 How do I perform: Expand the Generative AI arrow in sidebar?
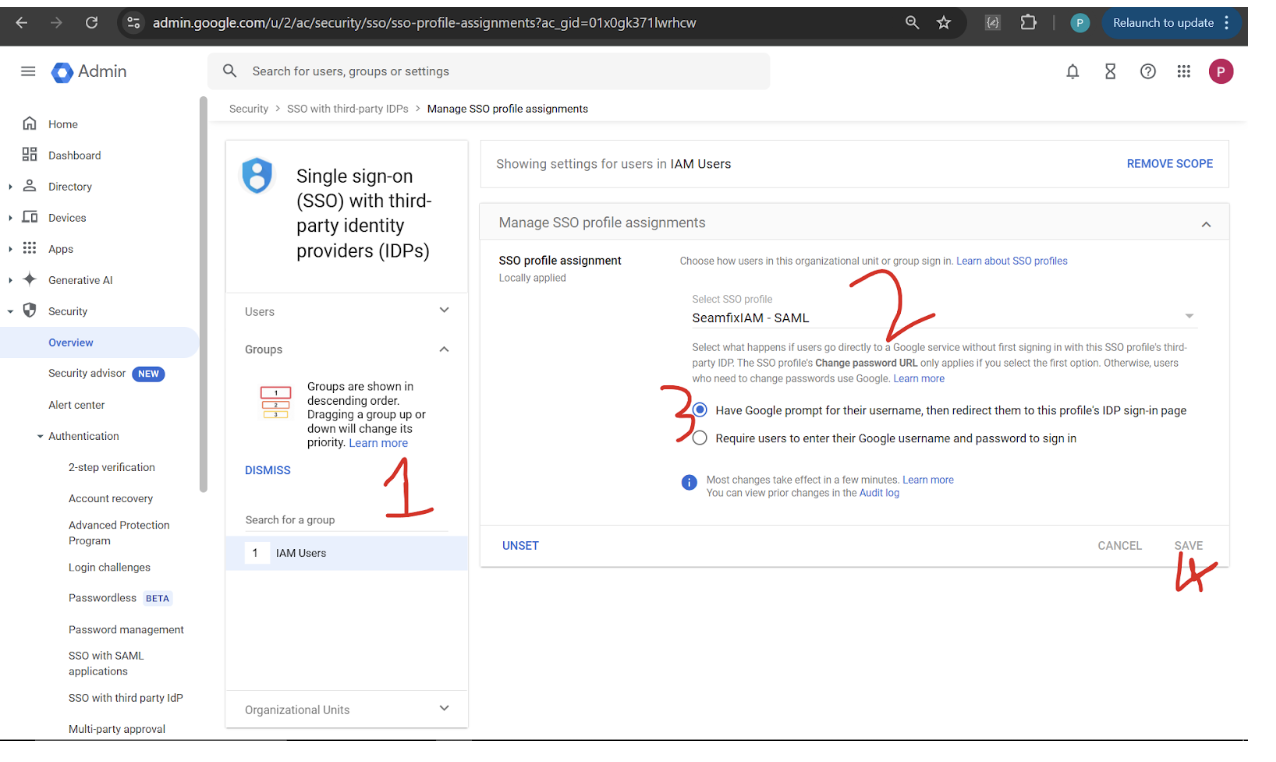coord(10,280)
